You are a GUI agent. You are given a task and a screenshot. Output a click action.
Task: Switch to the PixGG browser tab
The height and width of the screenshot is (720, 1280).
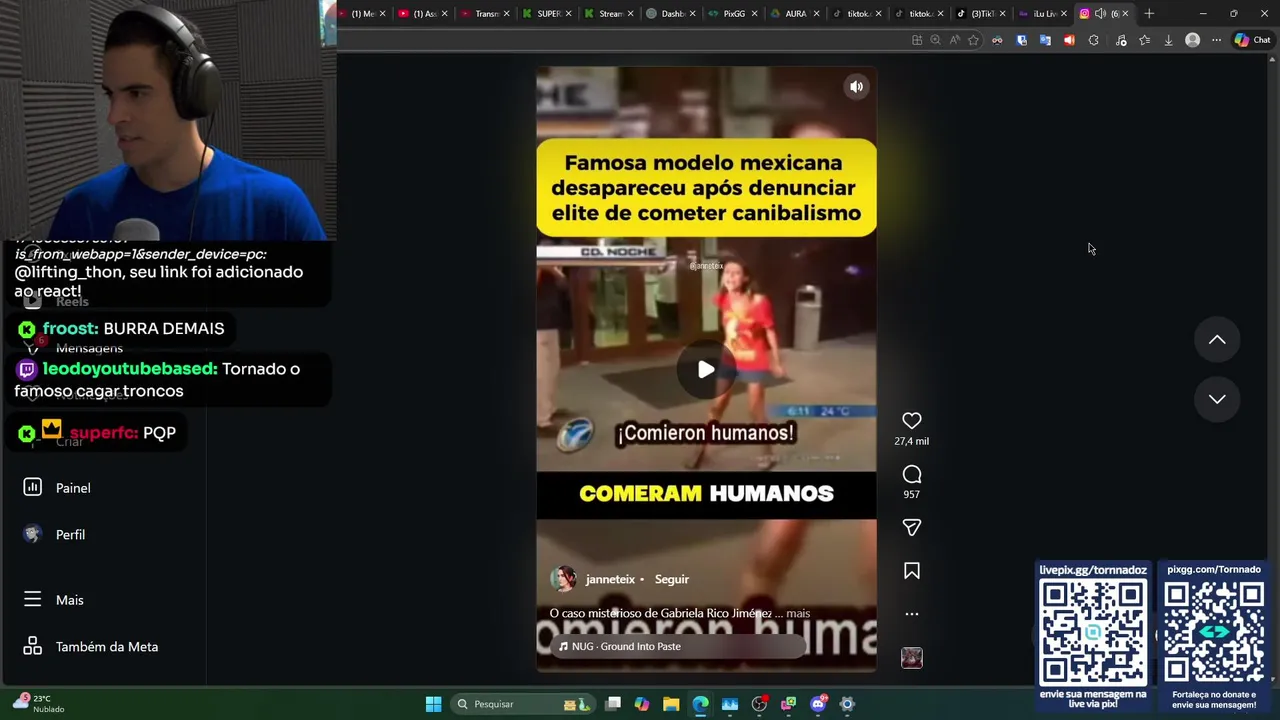coord(732,14)
